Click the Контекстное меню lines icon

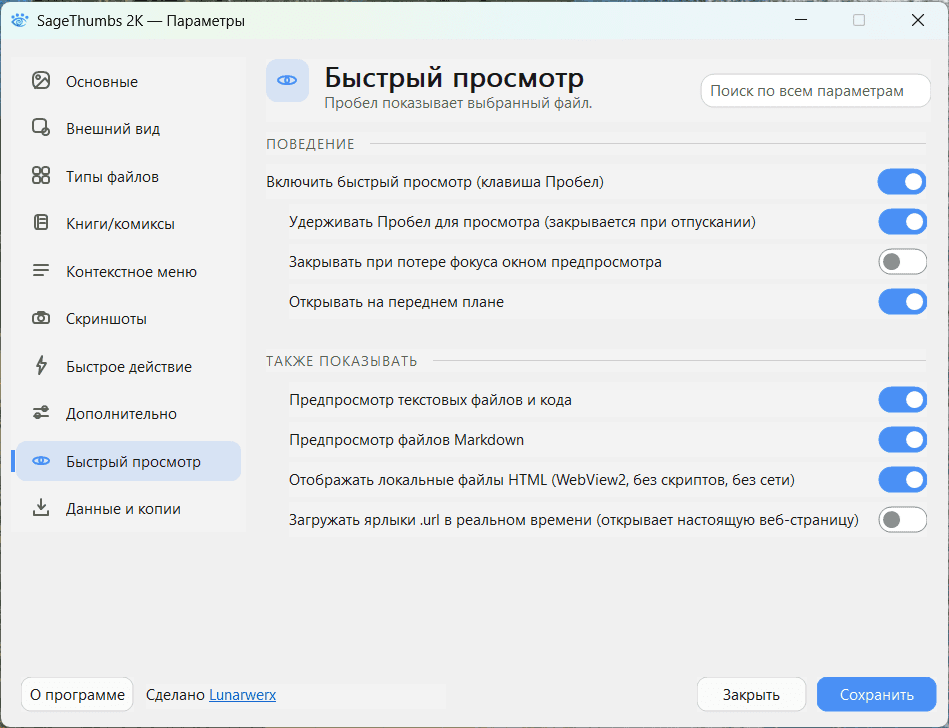[41, 271]
